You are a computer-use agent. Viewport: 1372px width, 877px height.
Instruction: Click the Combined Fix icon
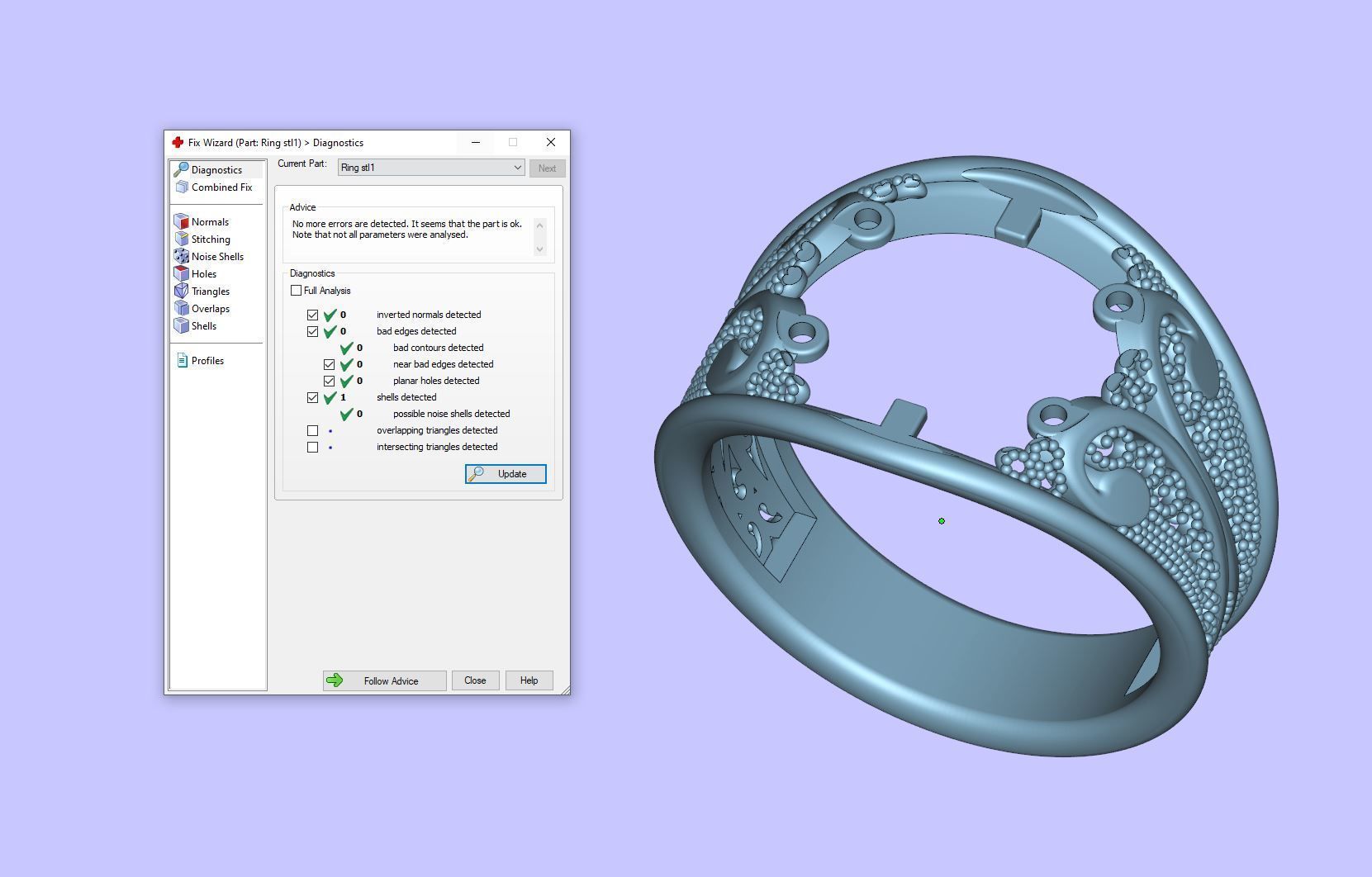(x=182, y=187)
